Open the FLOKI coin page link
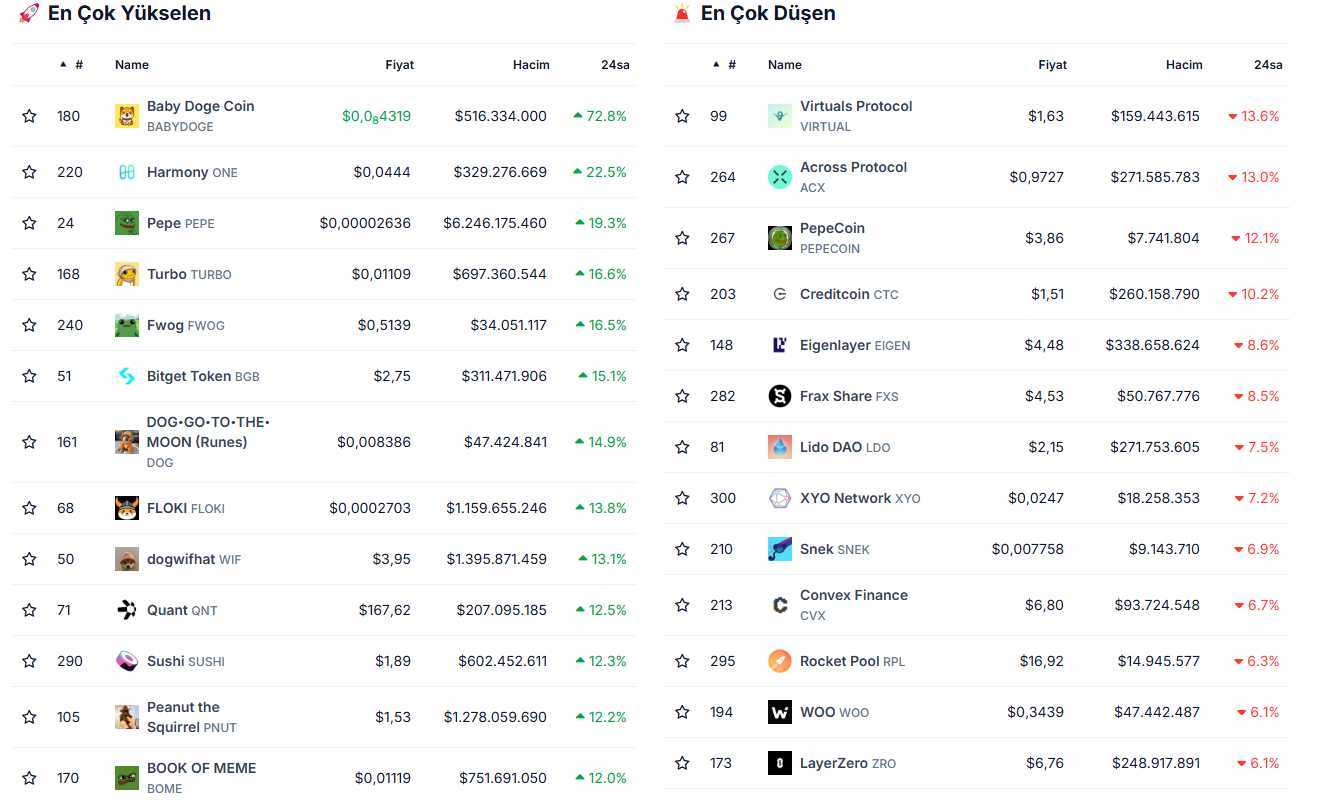1320x802 pixels. [x=167, y=508]
